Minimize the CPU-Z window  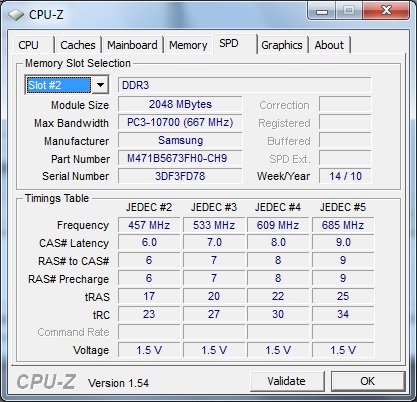322,12
